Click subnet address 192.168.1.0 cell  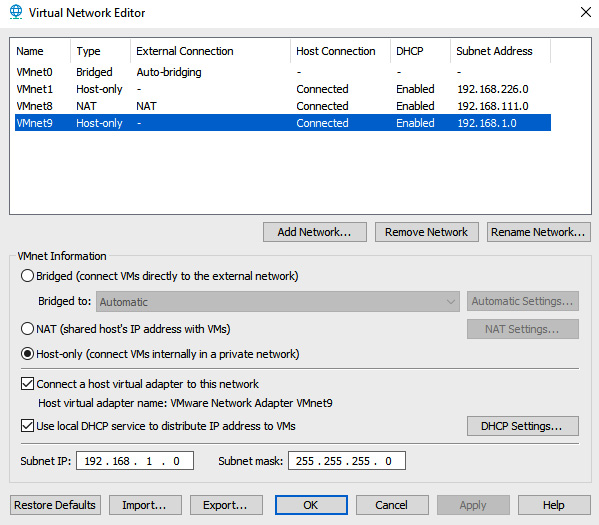(487, 123)
